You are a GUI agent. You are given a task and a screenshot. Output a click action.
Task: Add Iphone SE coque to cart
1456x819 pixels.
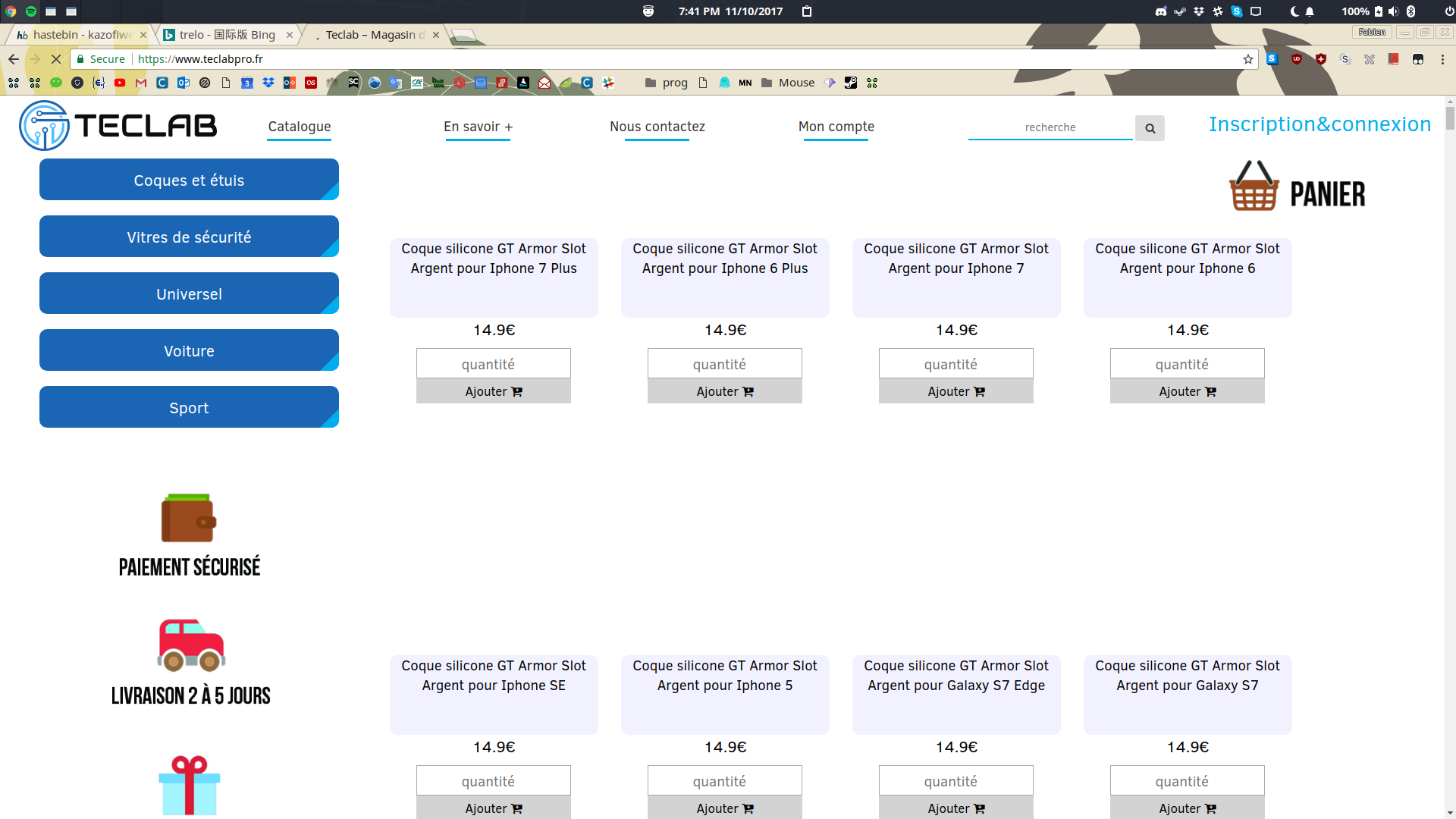pyautogui.click(x=494, y=808)
